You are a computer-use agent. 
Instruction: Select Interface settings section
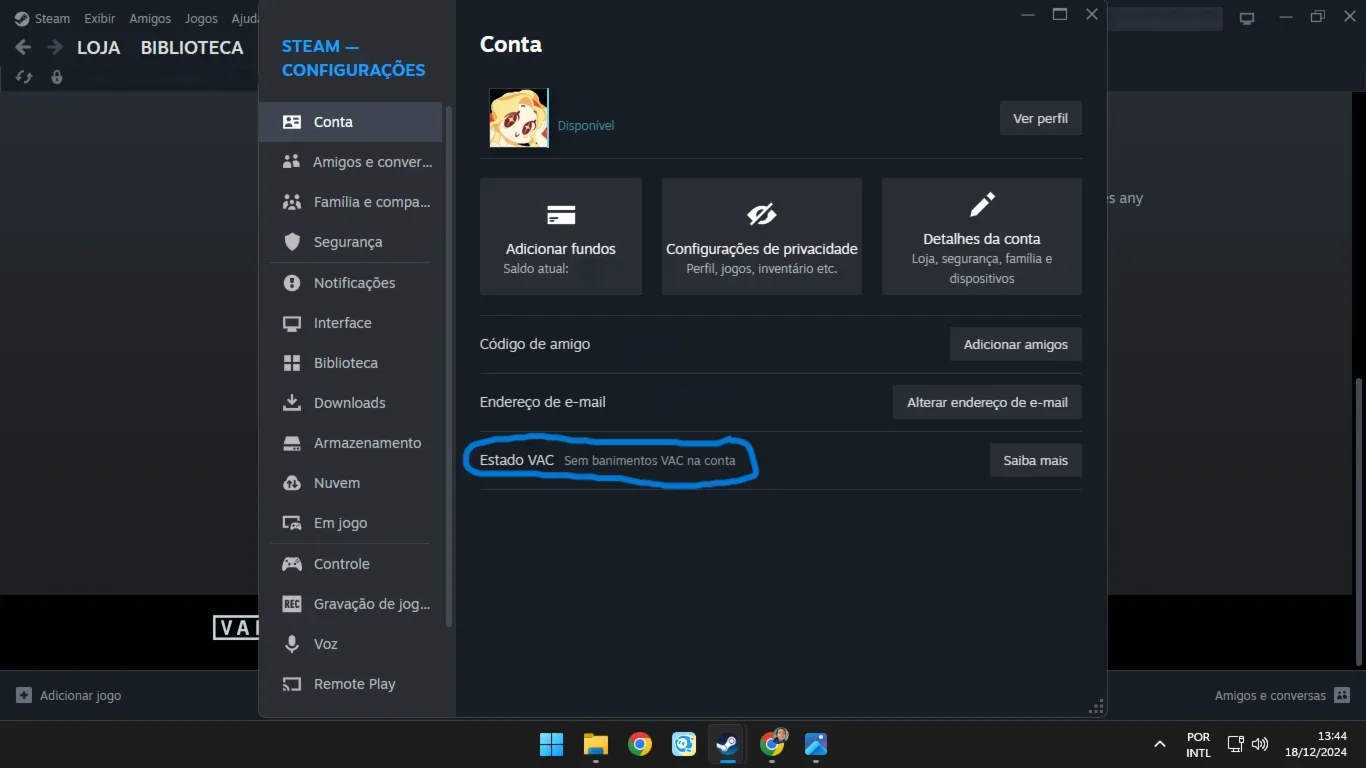click(x=350, y=323)
